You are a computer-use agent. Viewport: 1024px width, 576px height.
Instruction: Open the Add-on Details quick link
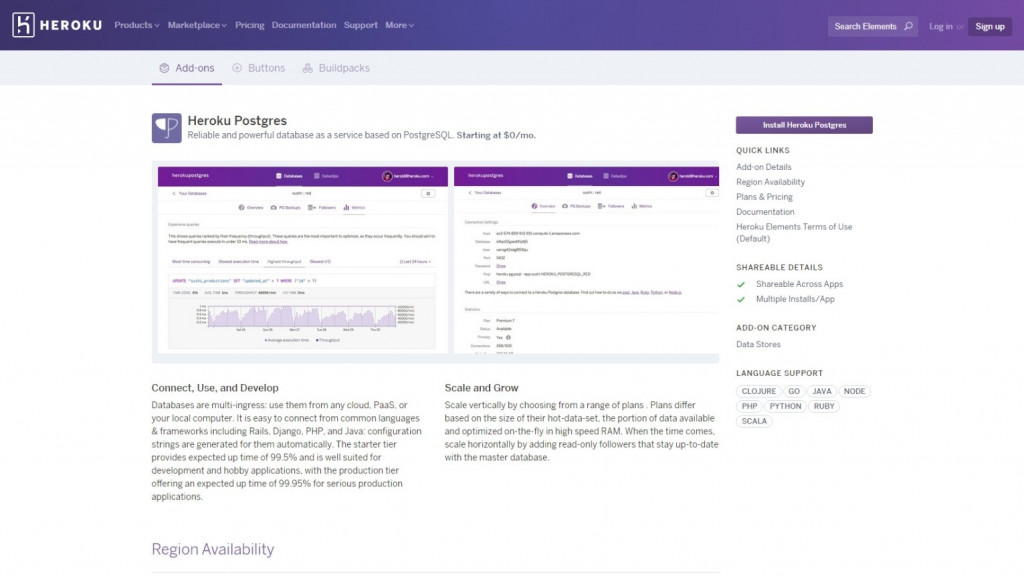[763, 167]
